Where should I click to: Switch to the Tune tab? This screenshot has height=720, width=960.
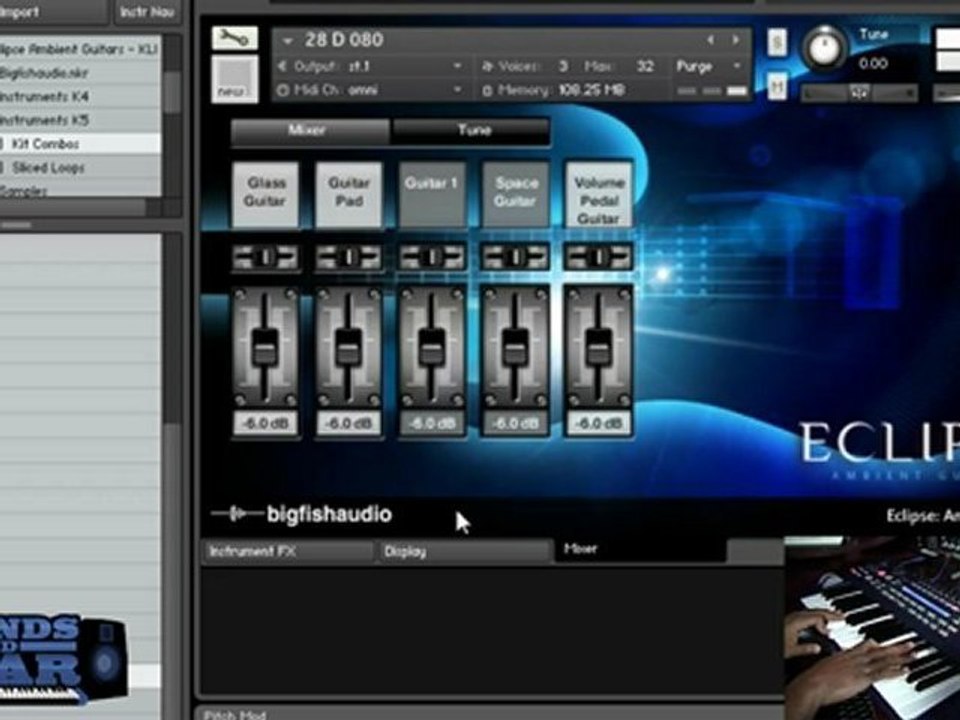(x=471, y=130)
